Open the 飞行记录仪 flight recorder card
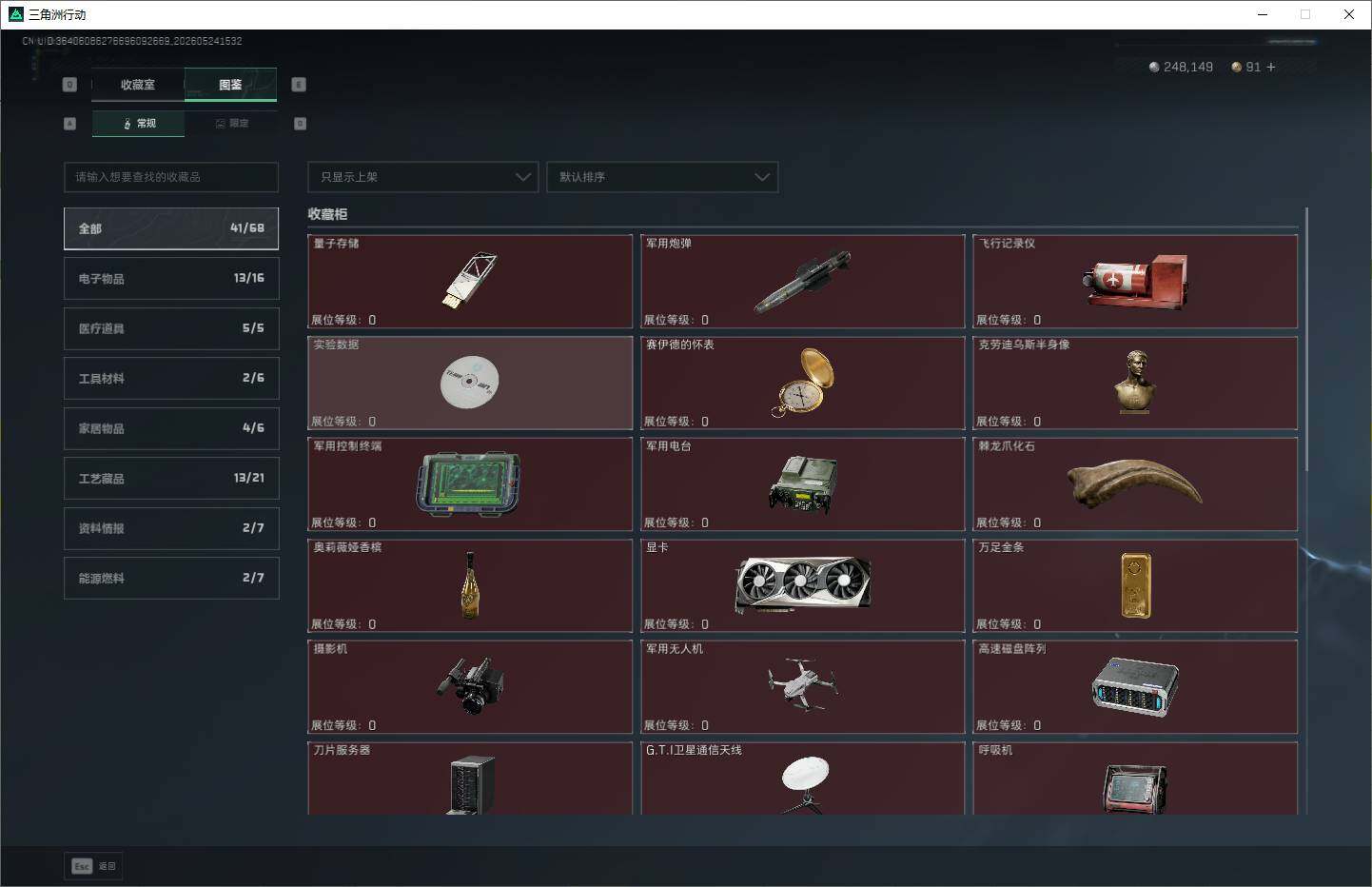The image size is (1372, 887). pos(1135,281)
